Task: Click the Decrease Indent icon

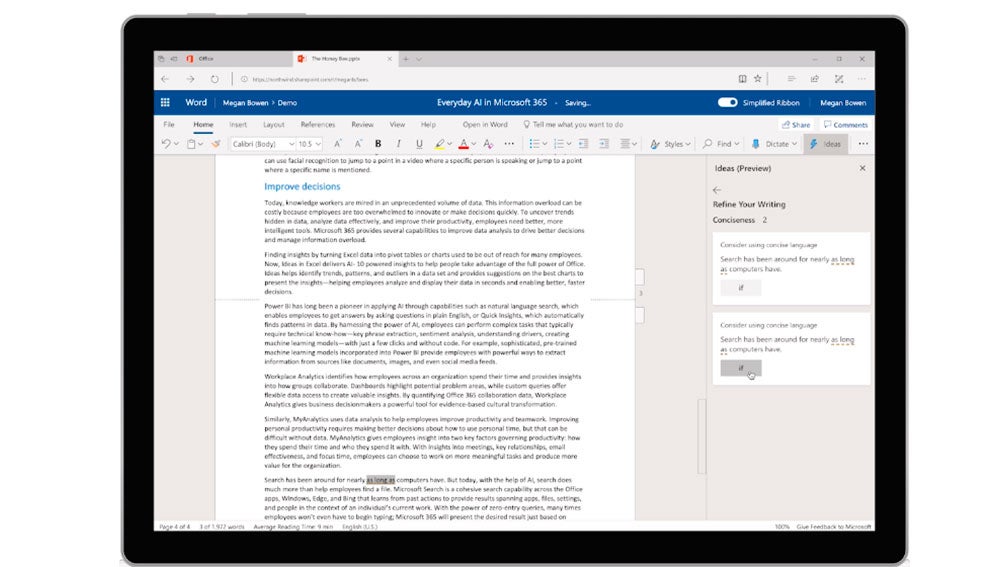Action: coord(583,144)
